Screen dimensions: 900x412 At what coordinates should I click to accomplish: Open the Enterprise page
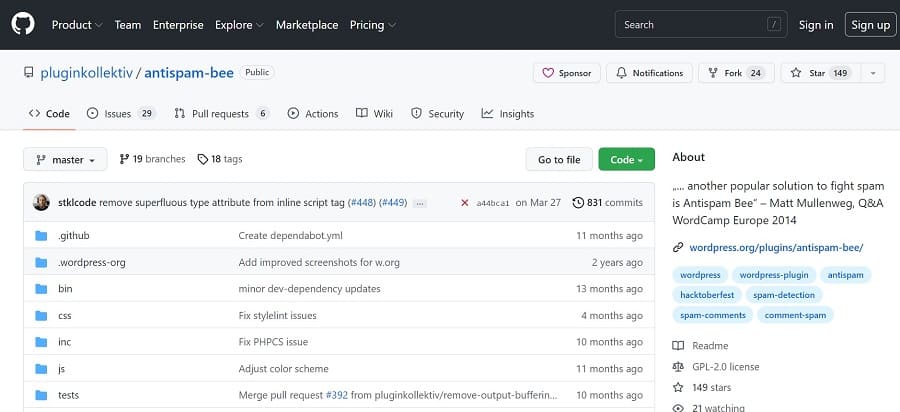click(x=178, y=25)
